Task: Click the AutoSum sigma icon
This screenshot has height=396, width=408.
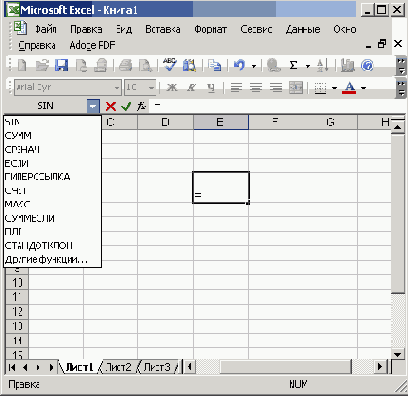Action: (293, 65)
